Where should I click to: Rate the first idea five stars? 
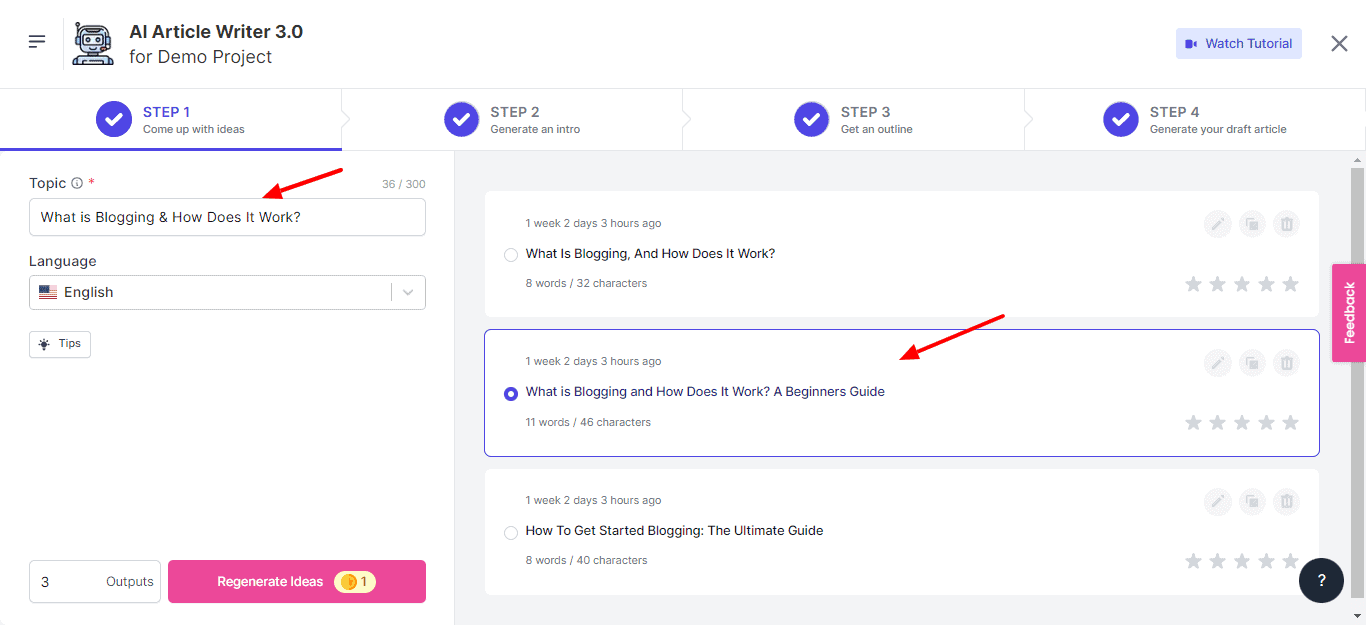(x=1290, y=285)
